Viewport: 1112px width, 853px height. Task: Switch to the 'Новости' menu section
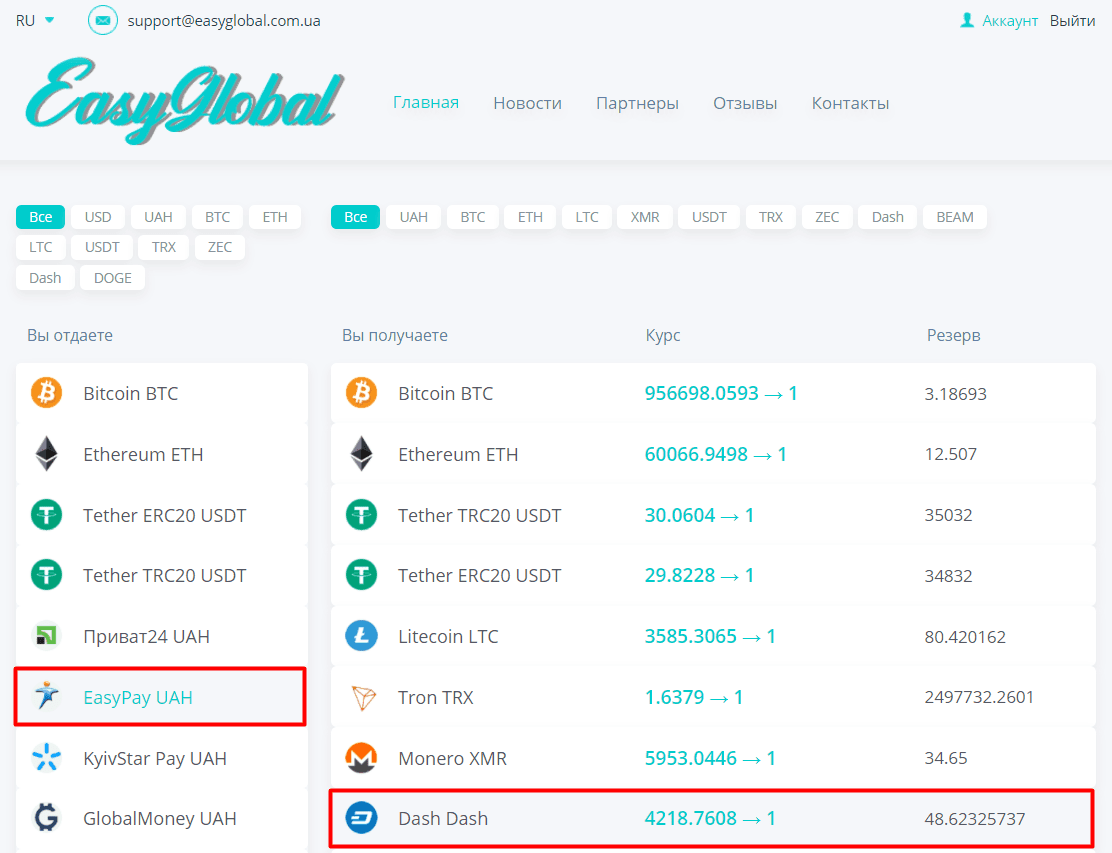527,102
